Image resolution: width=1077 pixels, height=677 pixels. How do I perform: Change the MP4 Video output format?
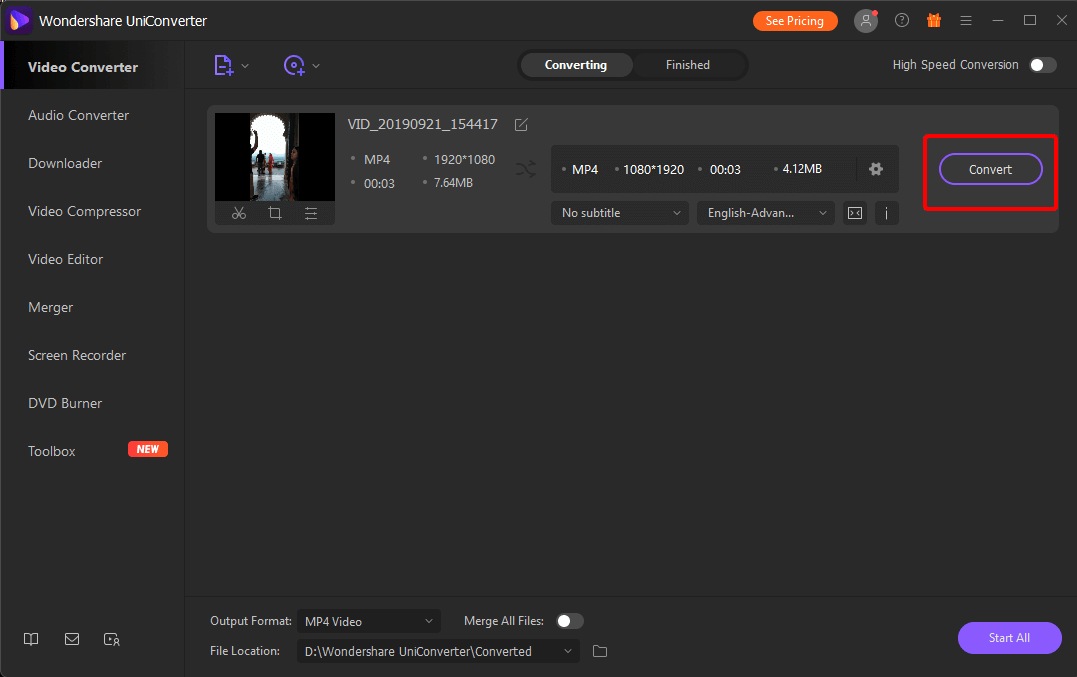point(368,620)
